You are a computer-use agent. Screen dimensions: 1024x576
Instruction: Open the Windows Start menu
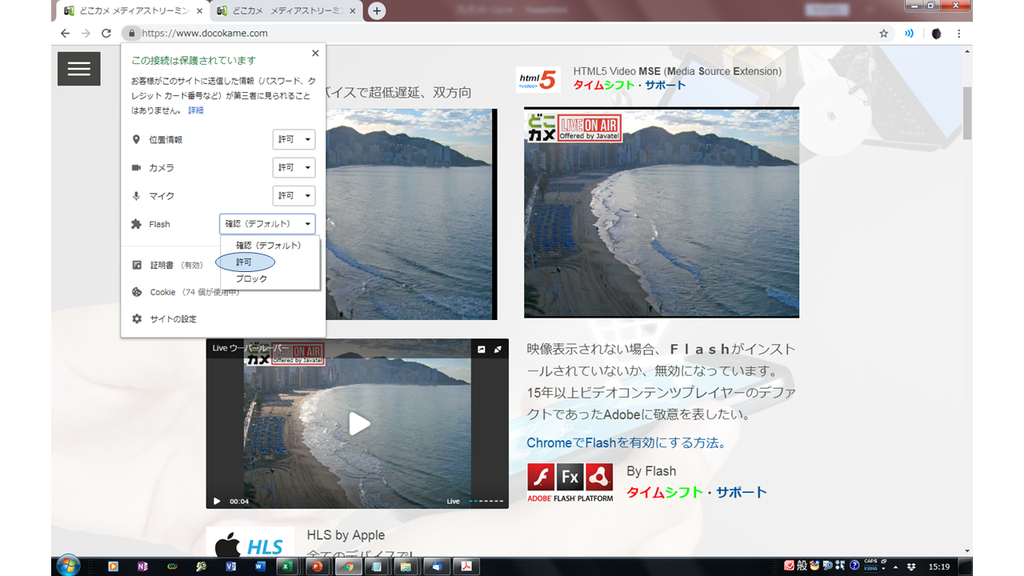click(x=68, y=566)
